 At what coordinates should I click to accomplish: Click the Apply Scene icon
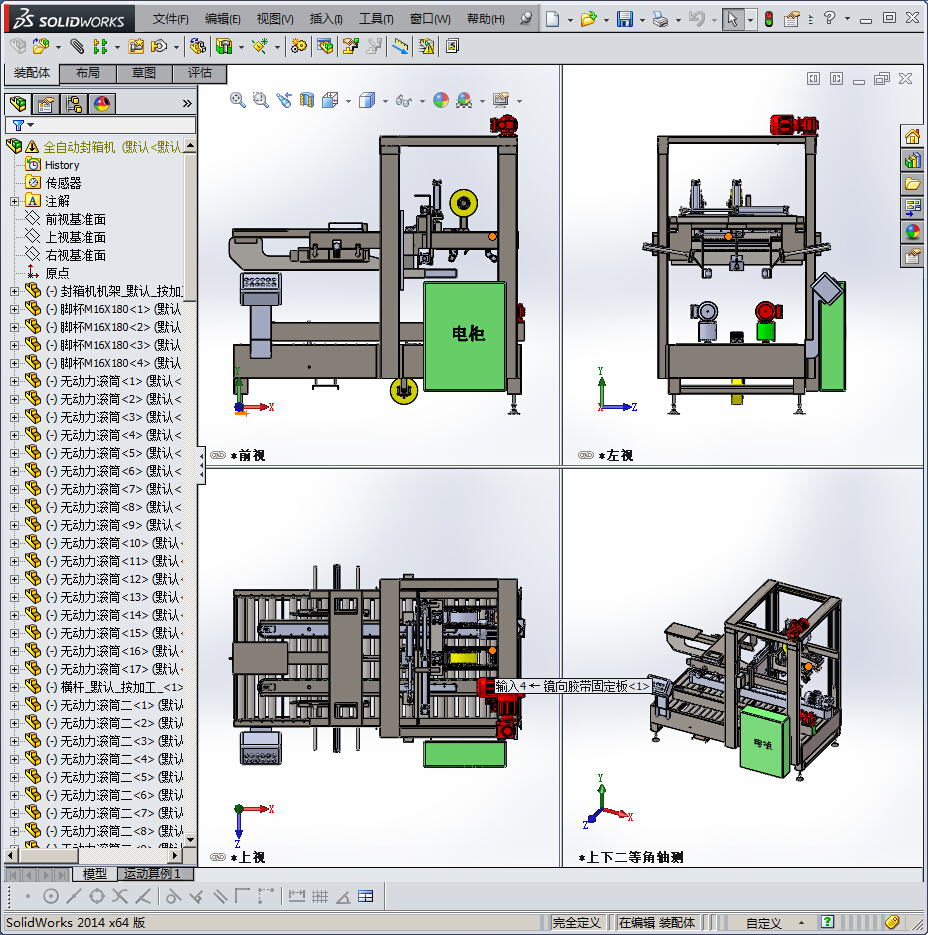pos(464,100)
